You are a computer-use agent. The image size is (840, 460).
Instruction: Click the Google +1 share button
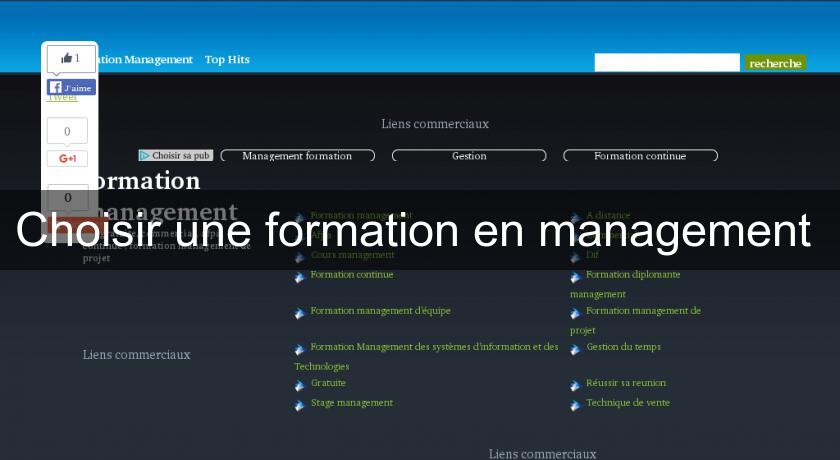(67, 159)
